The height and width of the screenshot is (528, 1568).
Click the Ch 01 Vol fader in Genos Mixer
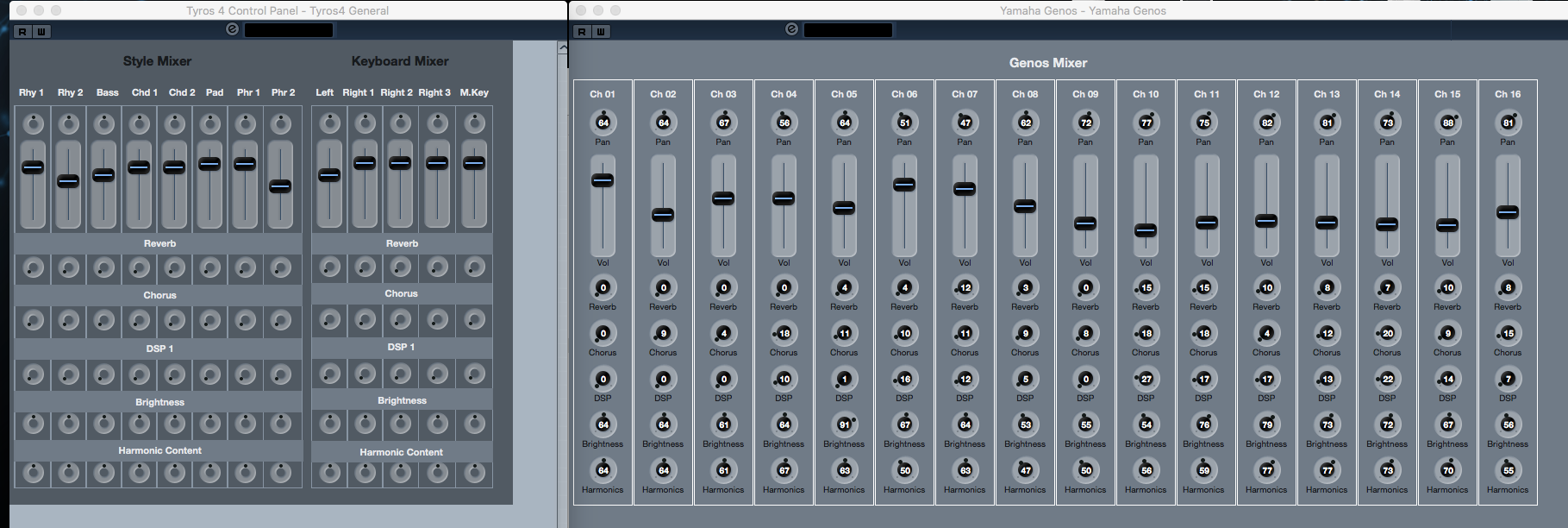click(603, 180)
